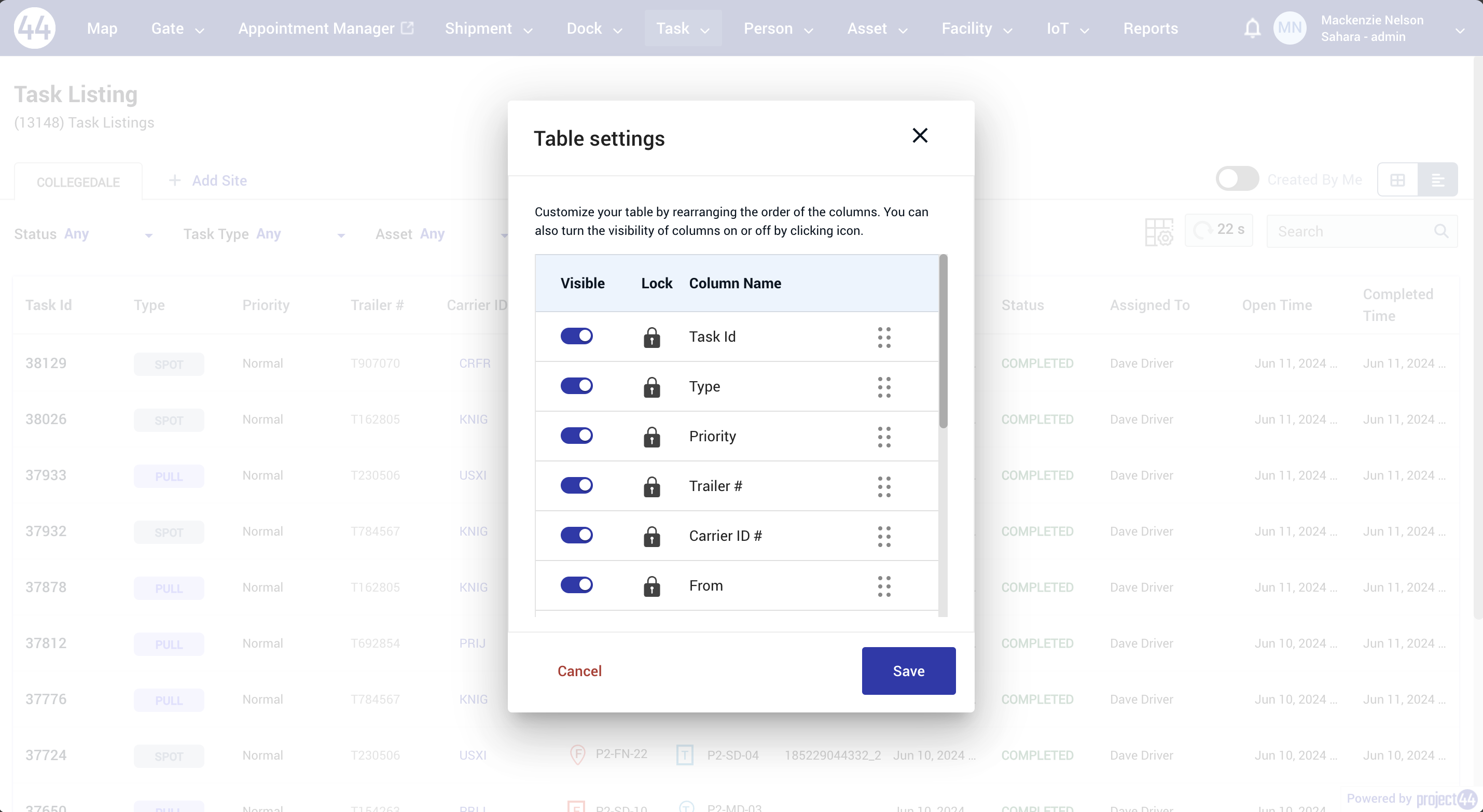This screenshot has width=1483, height=812.
Task: Expand the Person menu chevron
Action: 809,31
